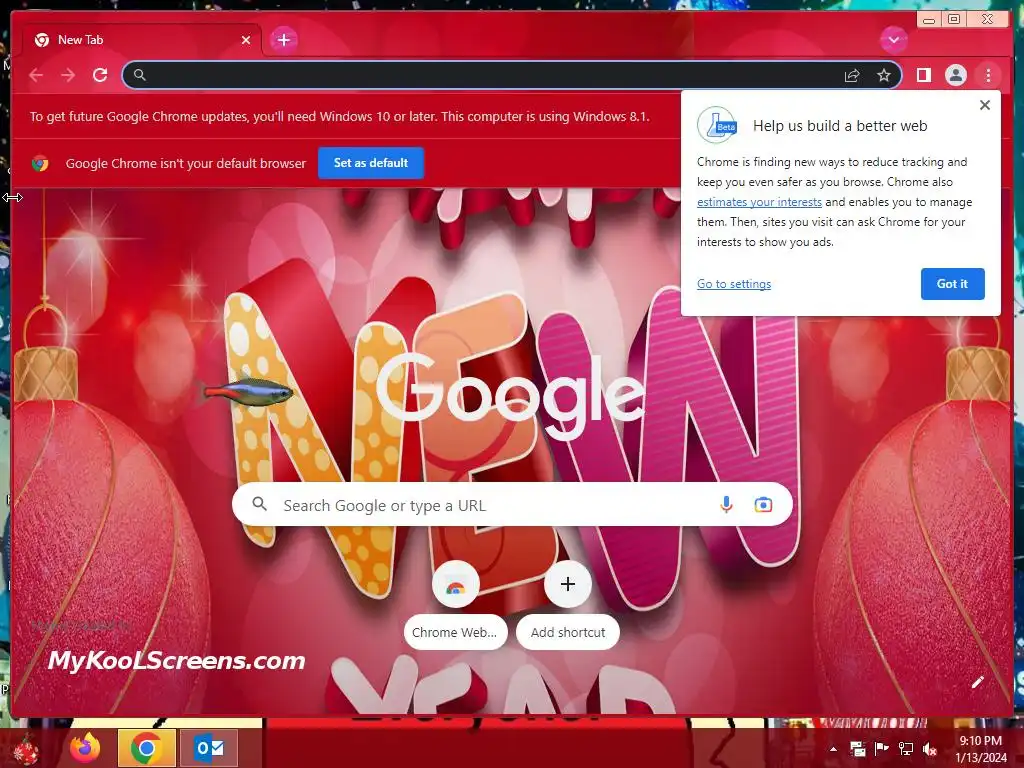This screenshot has height=768, width=1024.
Task: Open the network tray icon
Action: 906,748
